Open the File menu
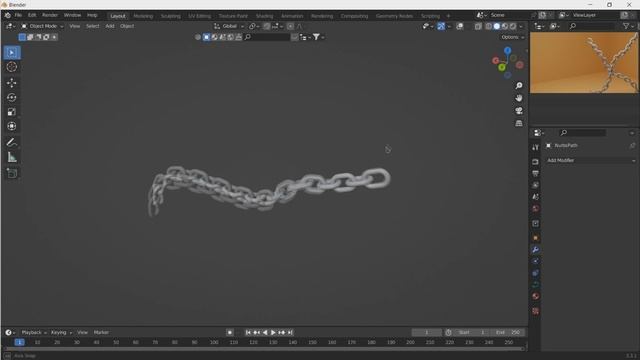Screen dimensions: 640x360 click(18, 15)
